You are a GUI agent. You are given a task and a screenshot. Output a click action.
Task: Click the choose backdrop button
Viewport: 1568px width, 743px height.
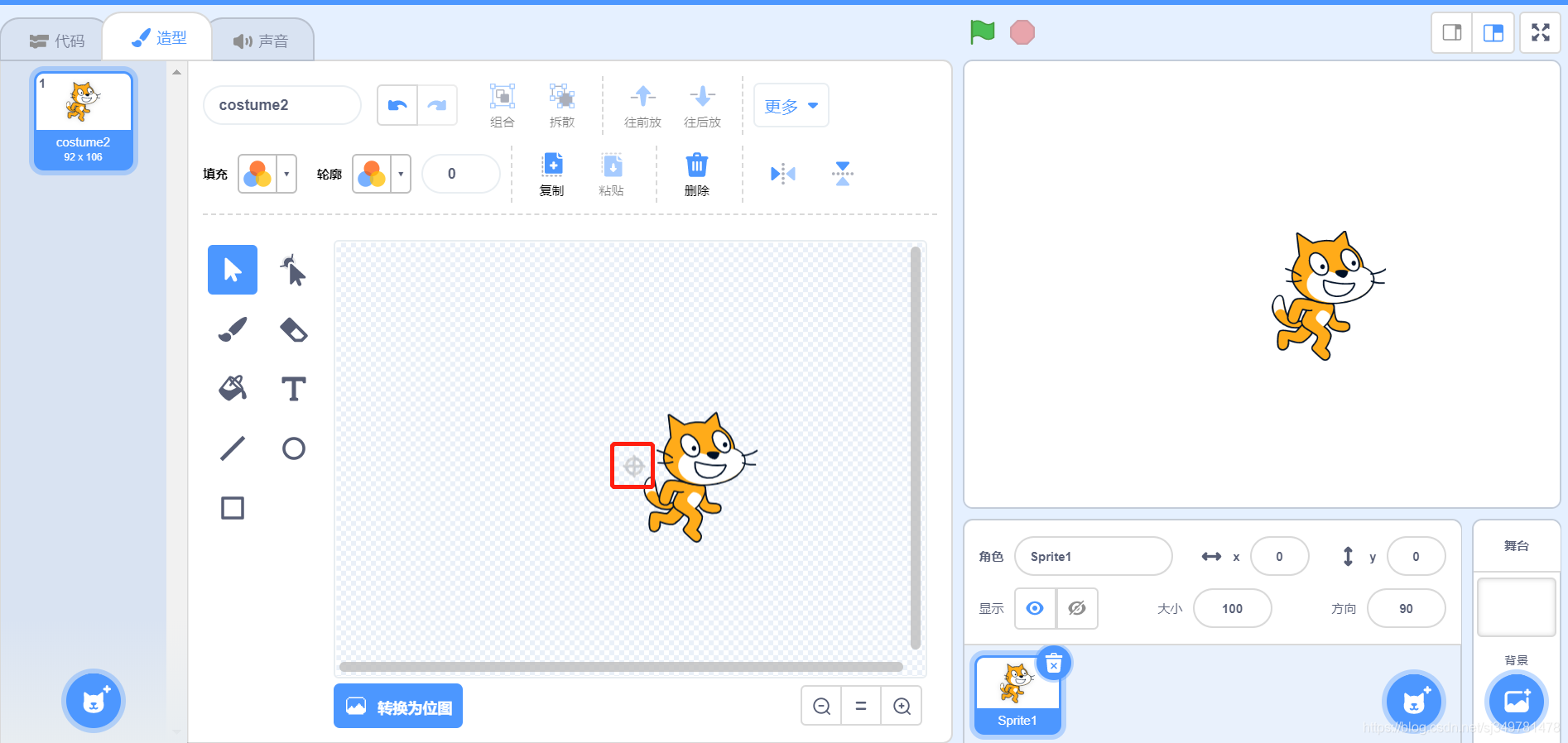(1517, 702)
